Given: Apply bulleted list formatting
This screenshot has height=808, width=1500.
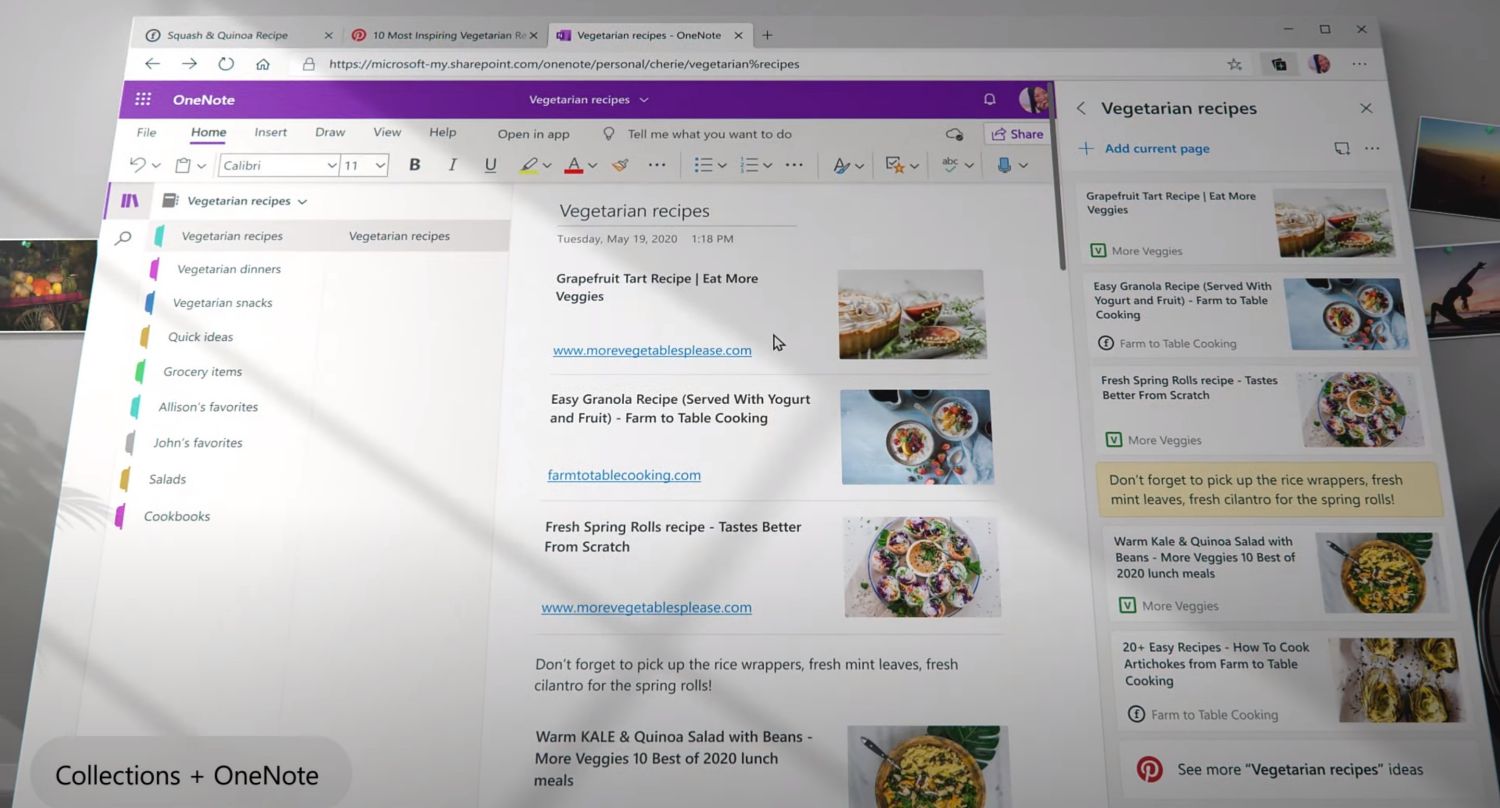Looking at the screenshot, I should (703, 165).
